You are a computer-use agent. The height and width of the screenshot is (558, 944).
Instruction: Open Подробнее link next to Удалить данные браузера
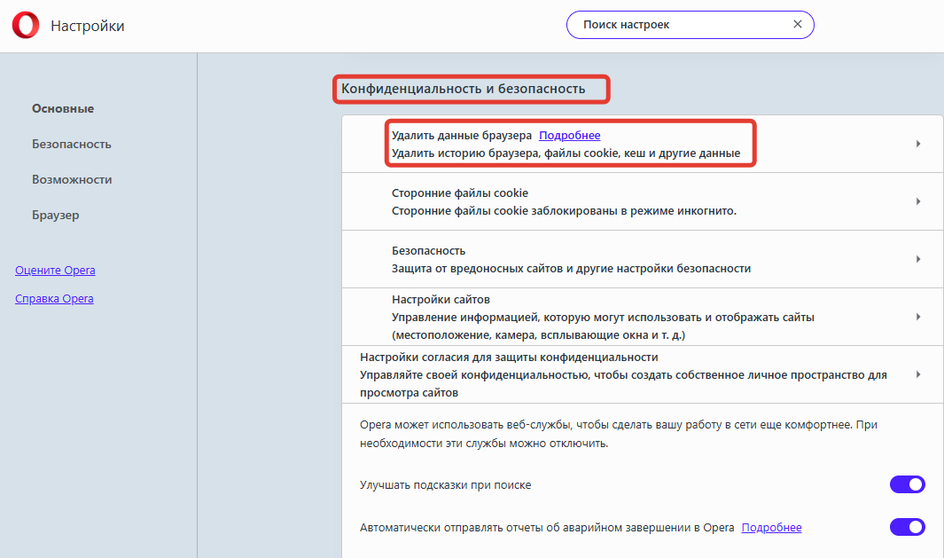click(569, 135)
